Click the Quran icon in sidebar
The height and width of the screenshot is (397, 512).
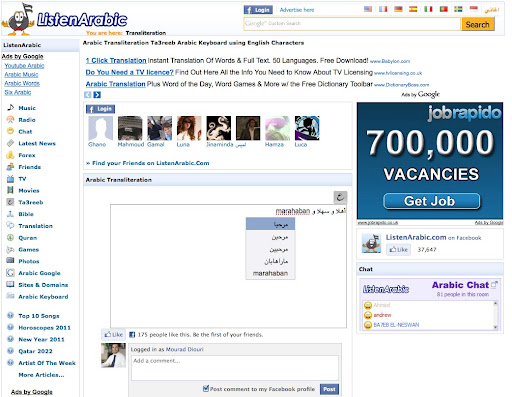point(11,237)
